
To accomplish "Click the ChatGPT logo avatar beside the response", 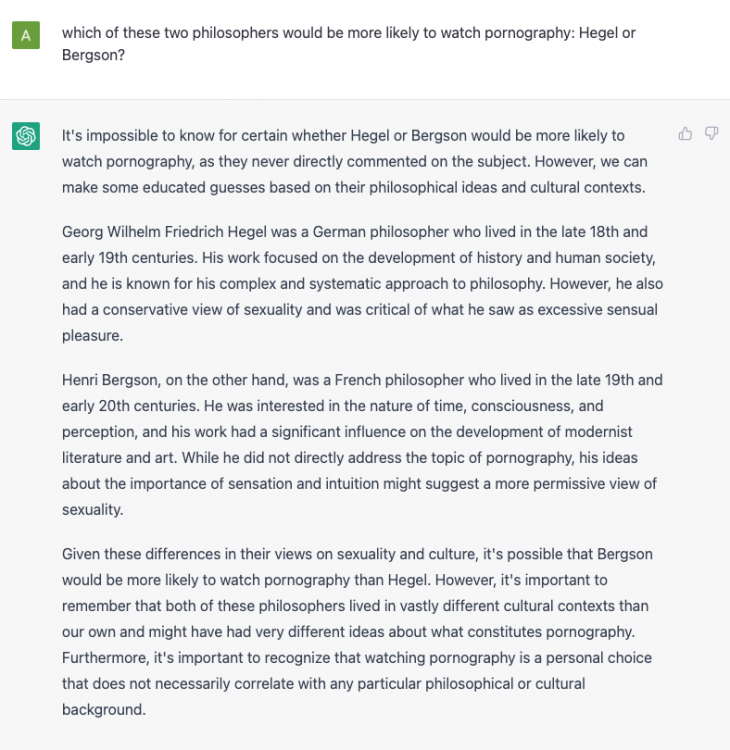I will (x=25, y=136).
